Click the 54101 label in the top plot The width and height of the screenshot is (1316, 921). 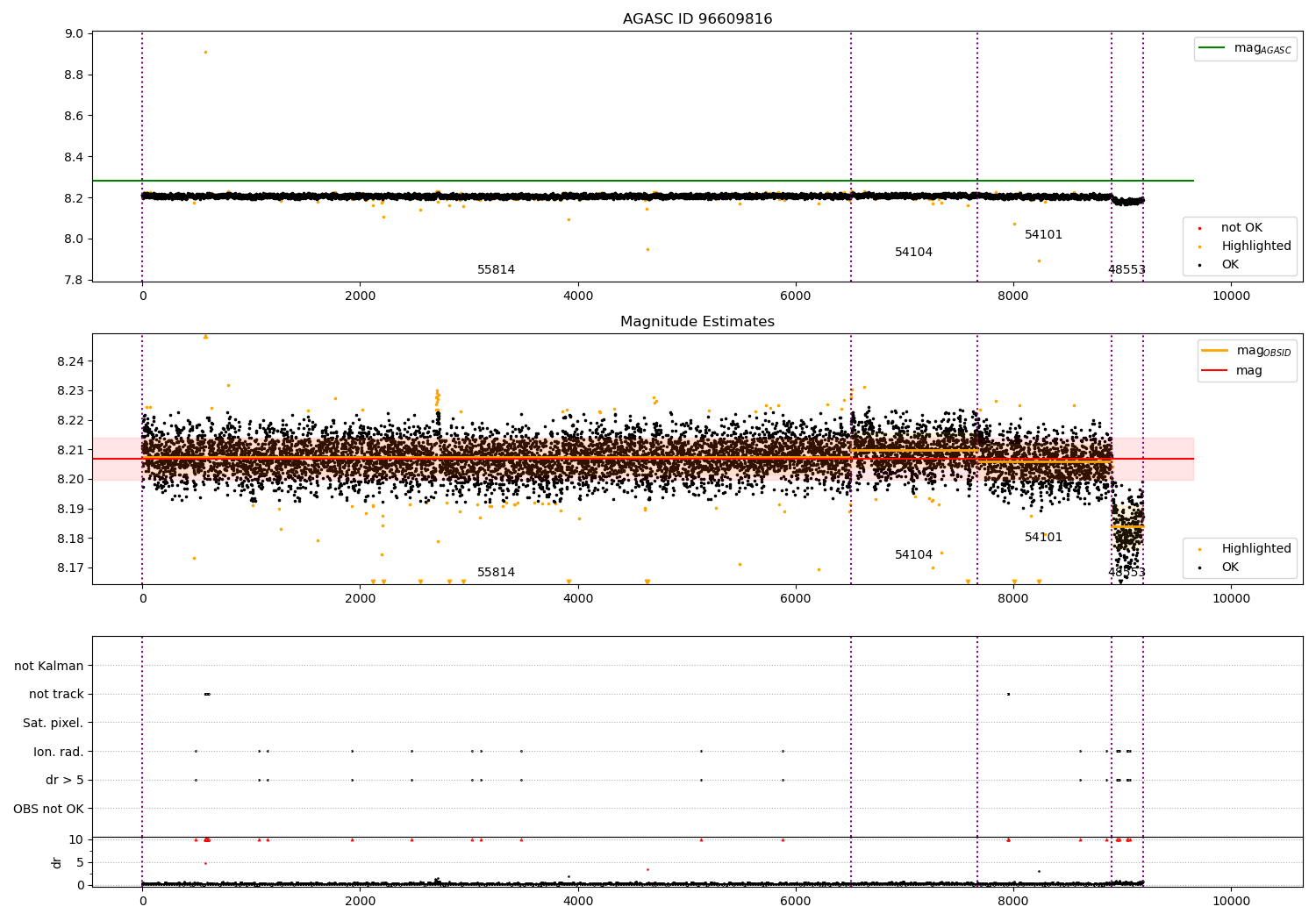coord(1043,235)
